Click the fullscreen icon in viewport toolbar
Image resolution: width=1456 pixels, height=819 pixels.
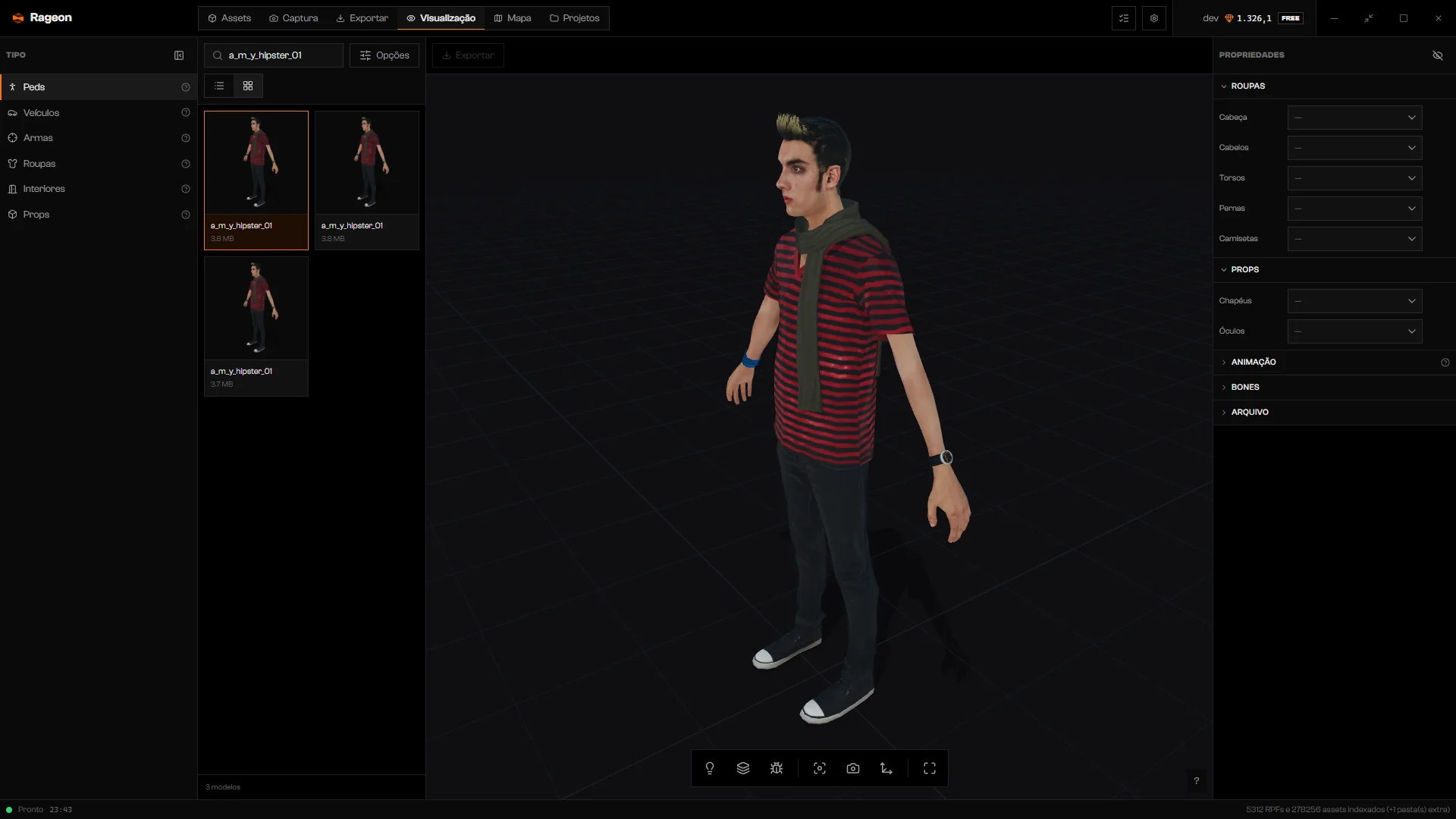click(x=930, y=768)
